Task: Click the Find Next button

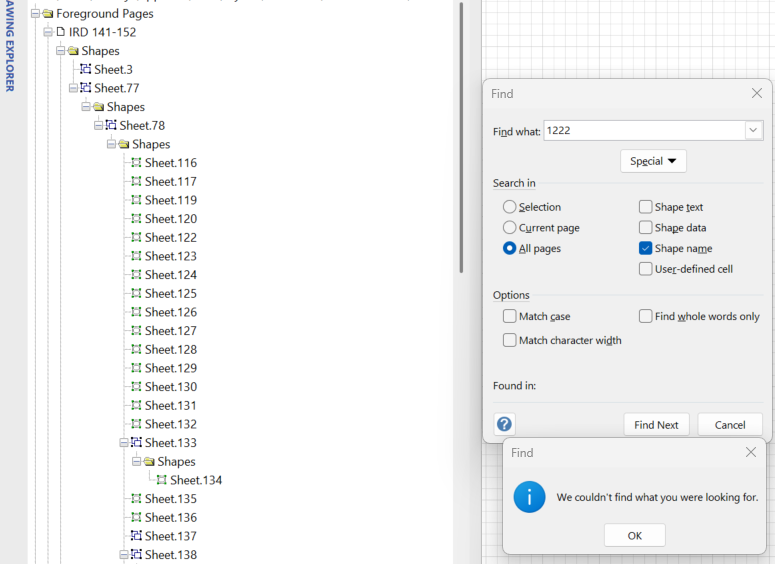Action: (x=656, y=425)
